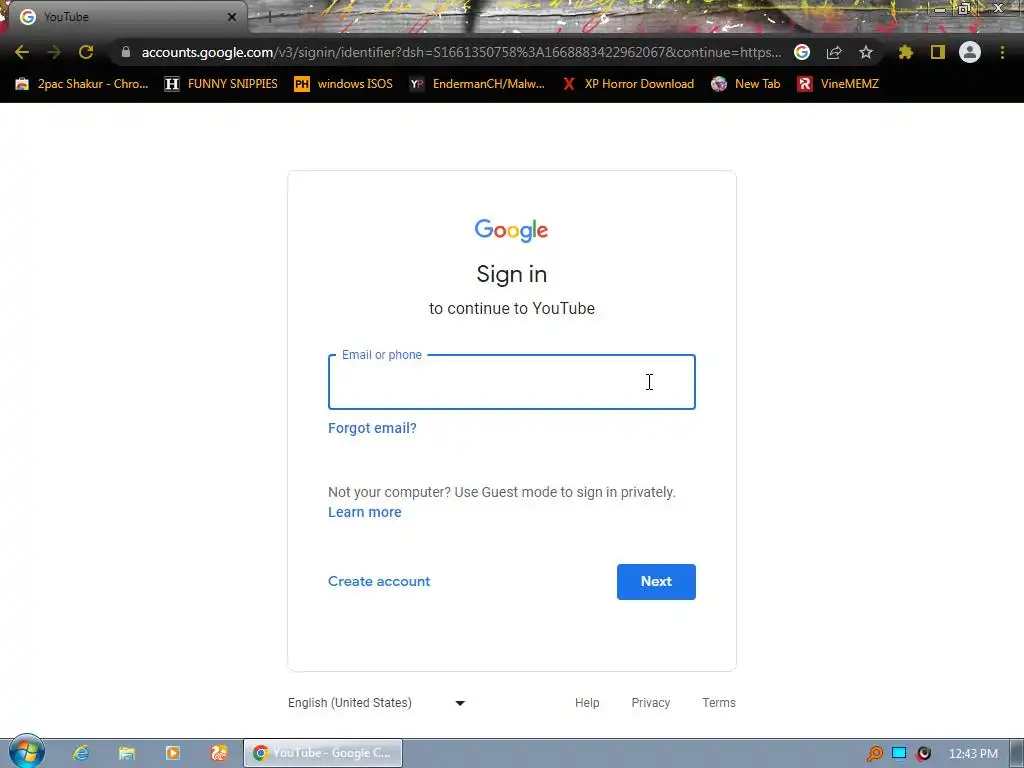Viewport: 1024px width, 768px height.
Task: Open the Terms footer link
Action: (x=719, y=703)
